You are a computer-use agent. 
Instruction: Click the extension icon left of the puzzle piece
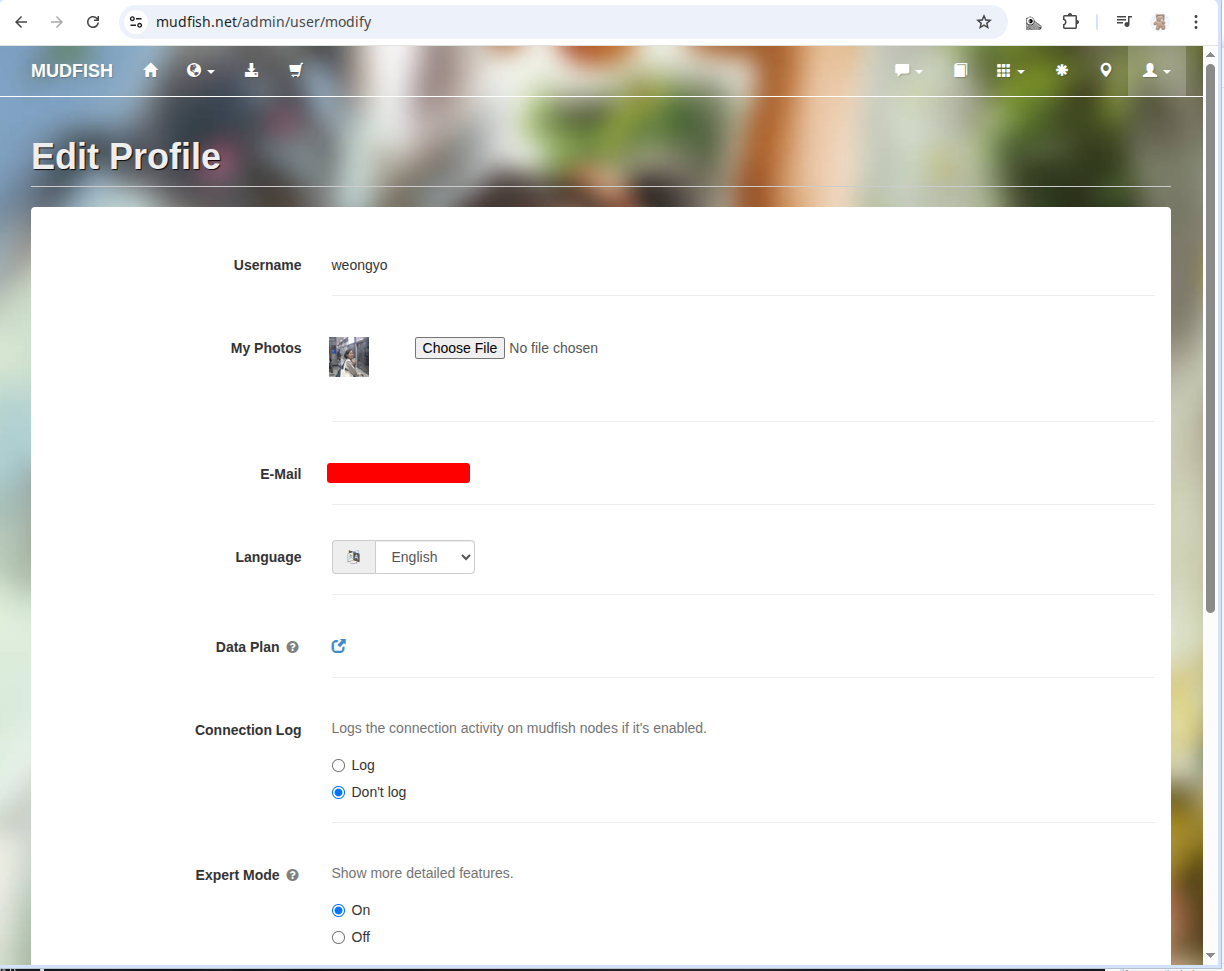point(1034,22)
